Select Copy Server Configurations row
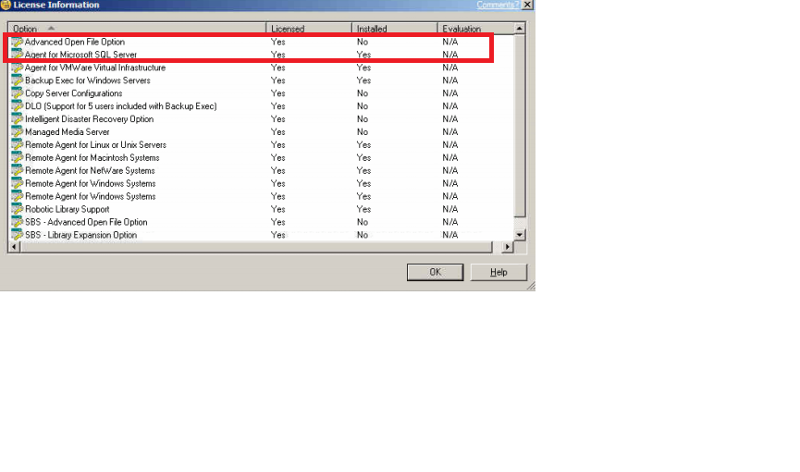 (x=261, y=93)
